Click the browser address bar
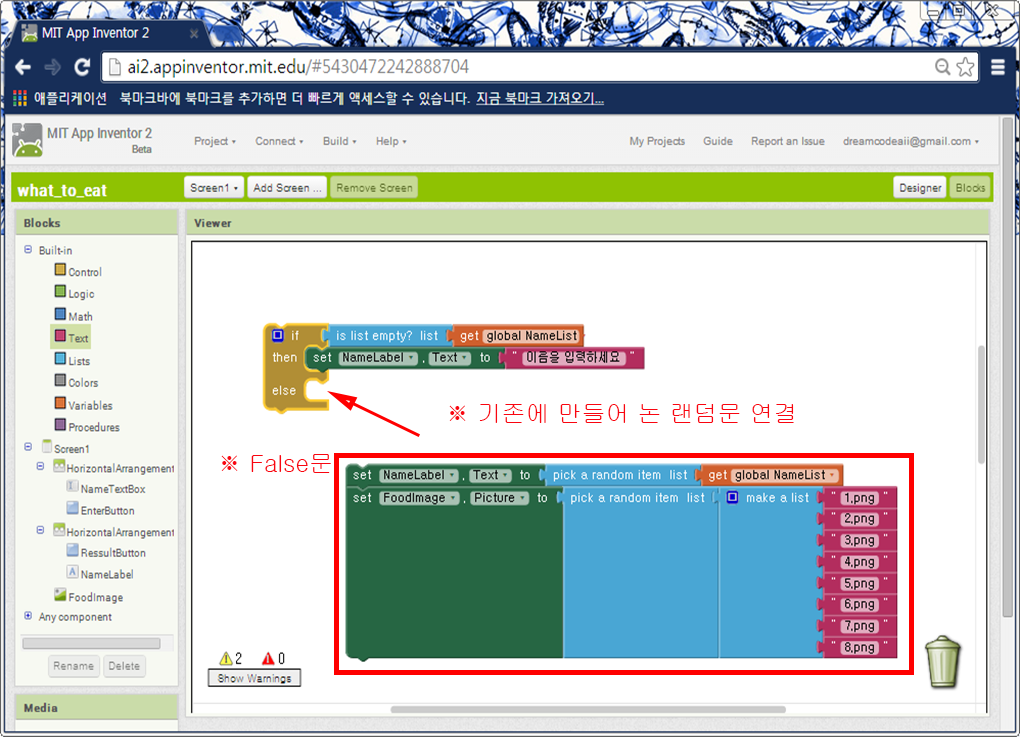 click(x=520, y=66)
